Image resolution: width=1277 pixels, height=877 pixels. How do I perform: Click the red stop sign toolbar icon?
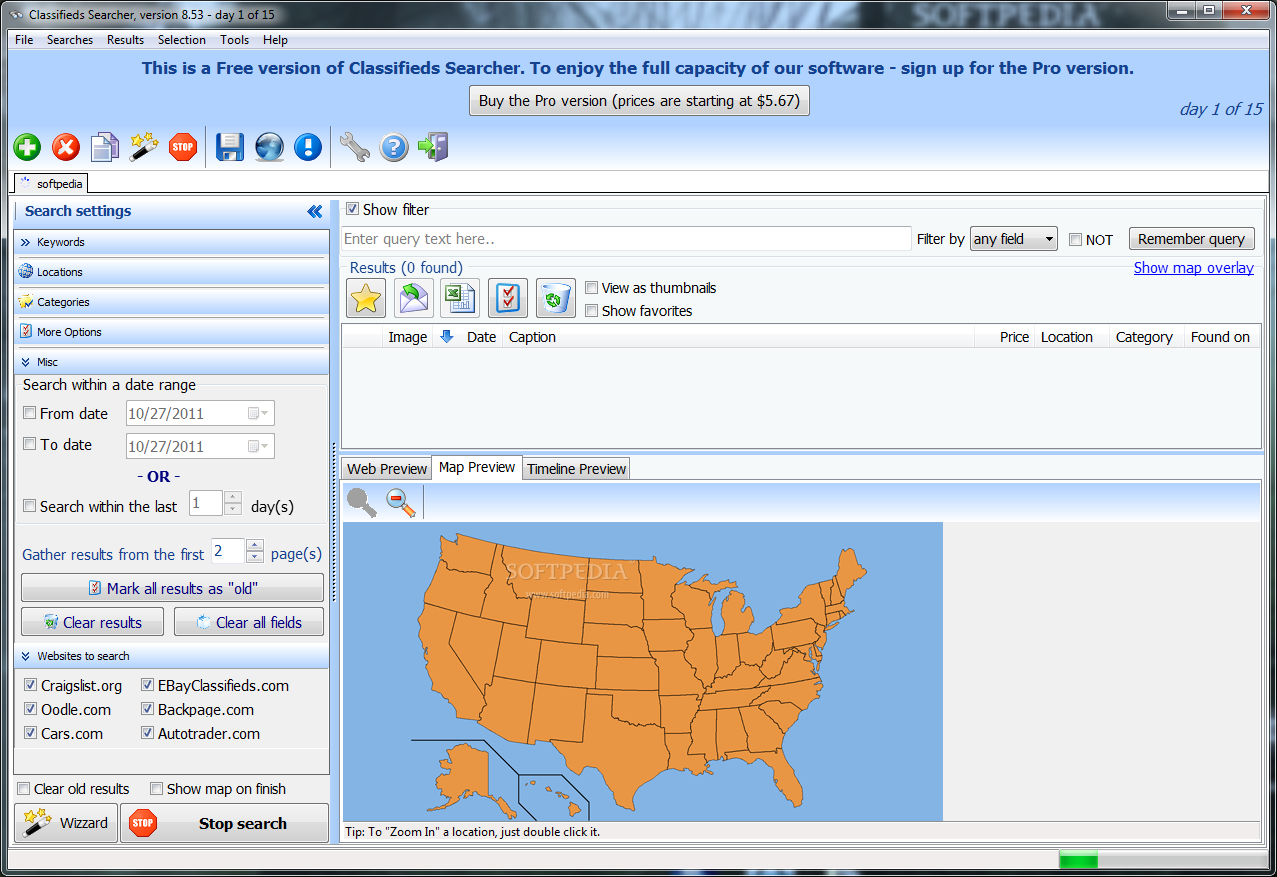pyautogui.click(x=183, y=148)
